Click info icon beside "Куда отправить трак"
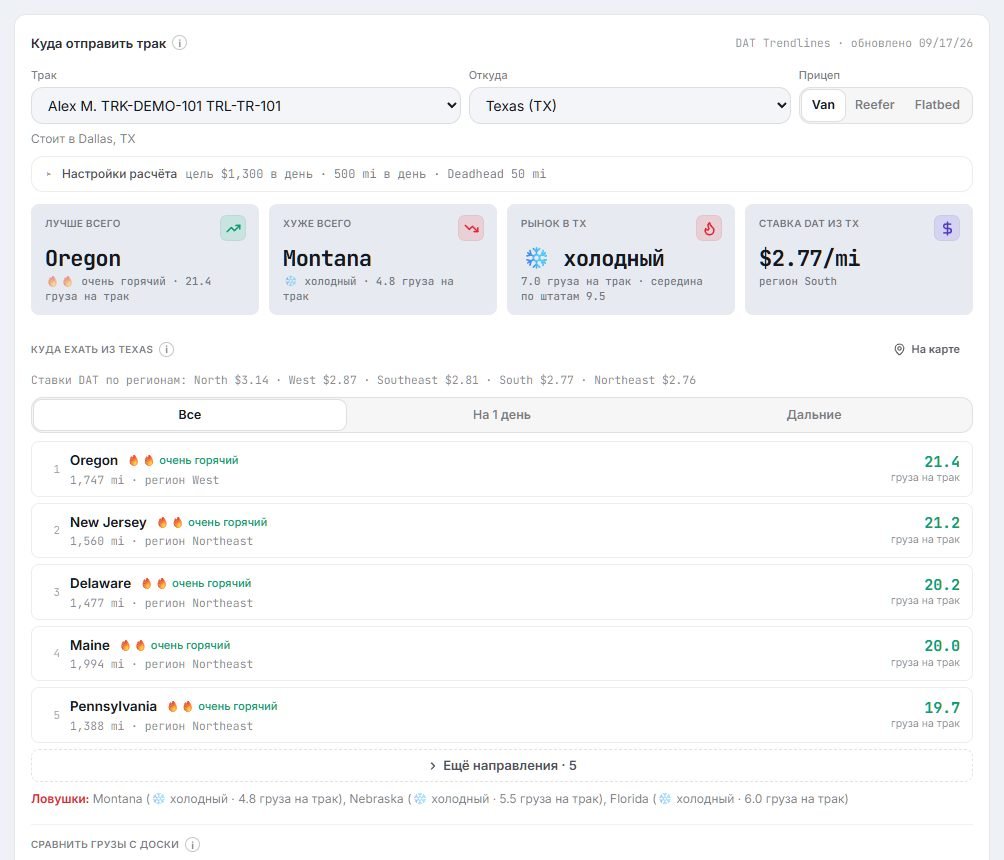This screenshot has height=860, width=1004. point(180,43)
